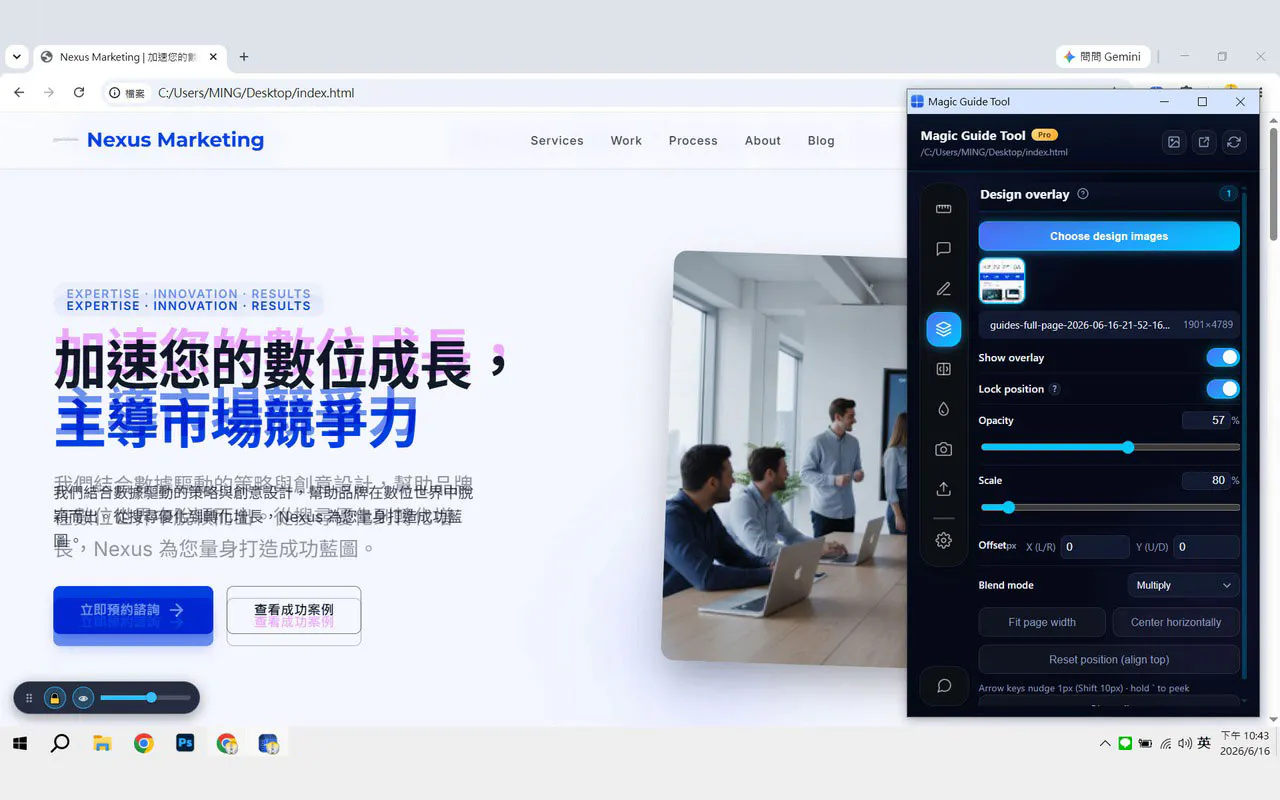This screenshot has height=800, width=1280.
Task: Click the floating bar drag handle dots
Action: coord(29,698)
